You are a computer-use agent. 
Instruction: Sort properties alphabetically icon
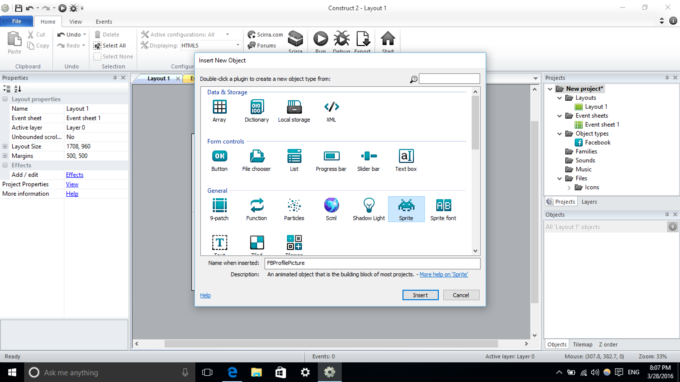coord(18,89)
